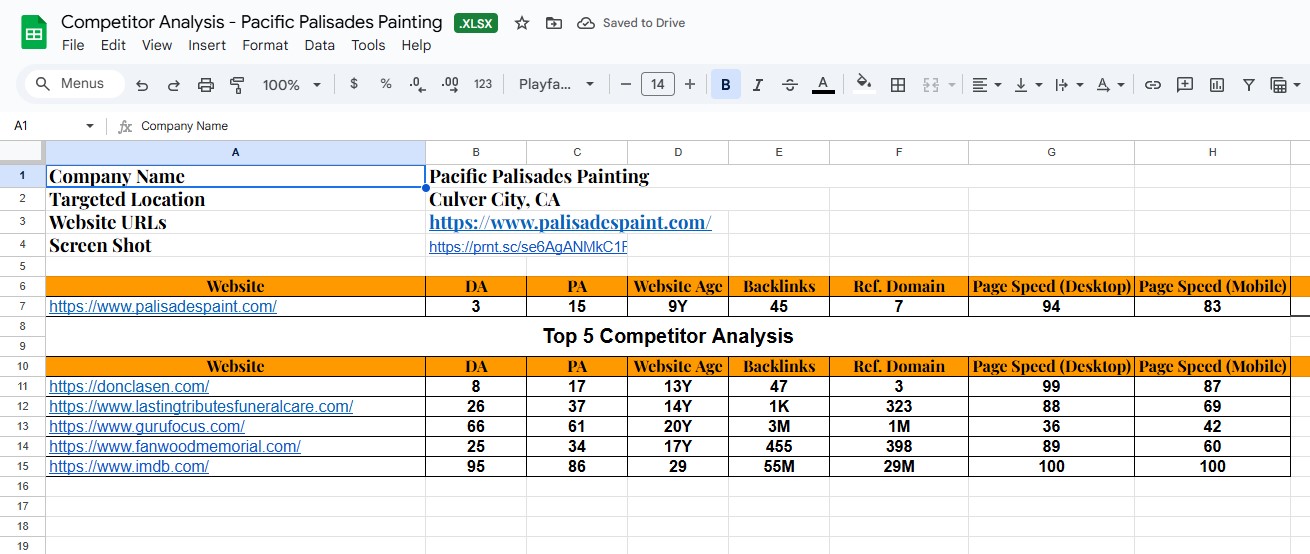Toggle bold formatting

pos(725,85)
